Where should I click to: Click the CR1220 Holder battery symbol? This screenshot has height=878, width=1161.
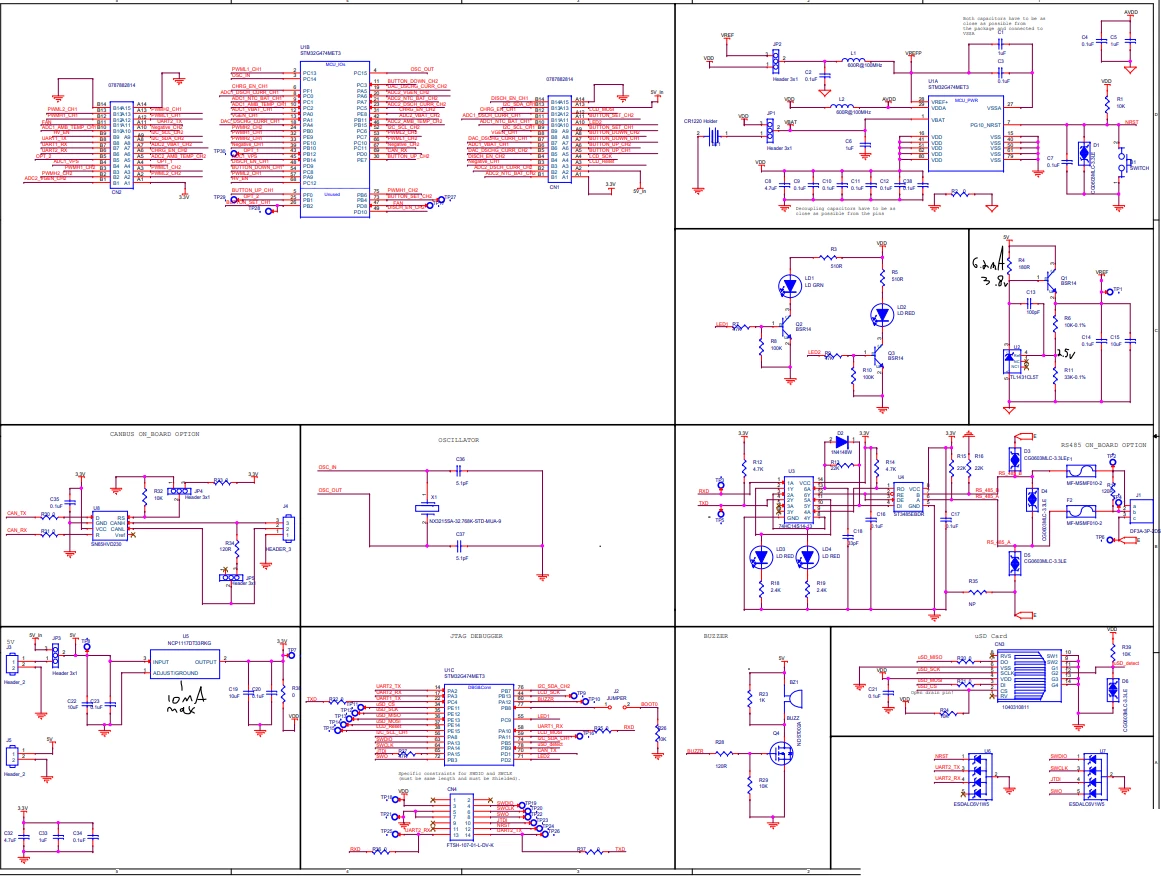(714, 136)
